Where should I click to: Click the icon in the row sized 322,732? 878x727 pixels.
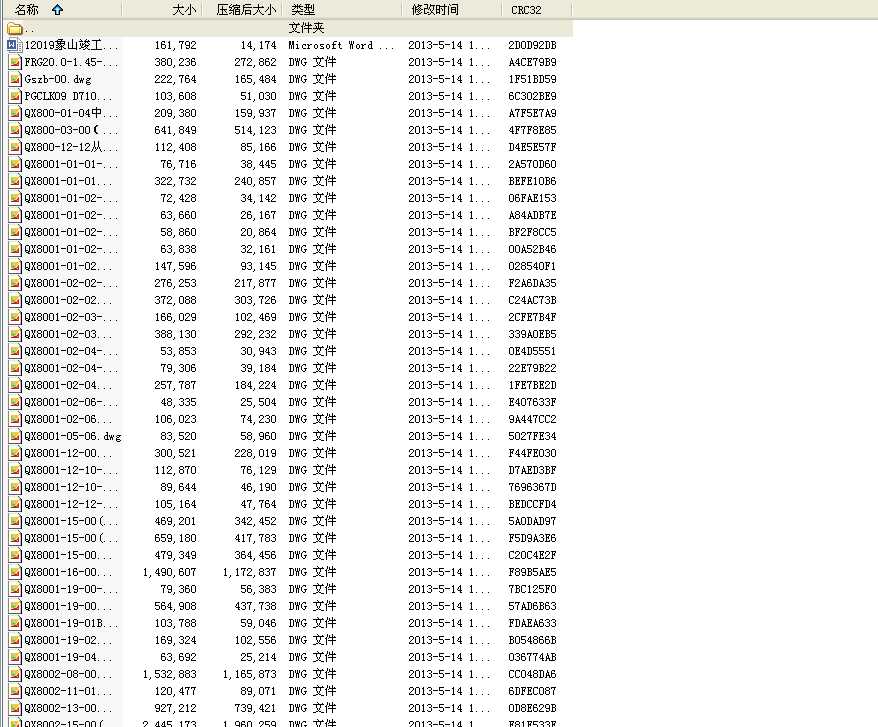16,181
